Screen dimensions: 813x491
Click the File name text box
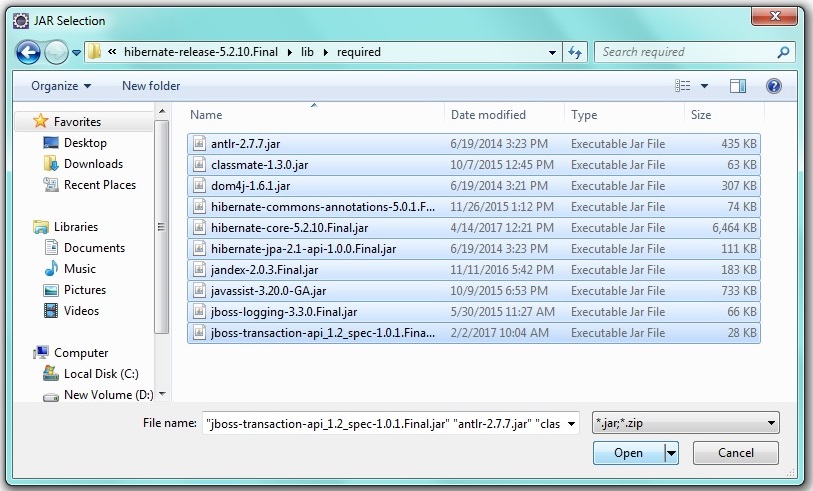pyautogui.click(x=384, y=424)
